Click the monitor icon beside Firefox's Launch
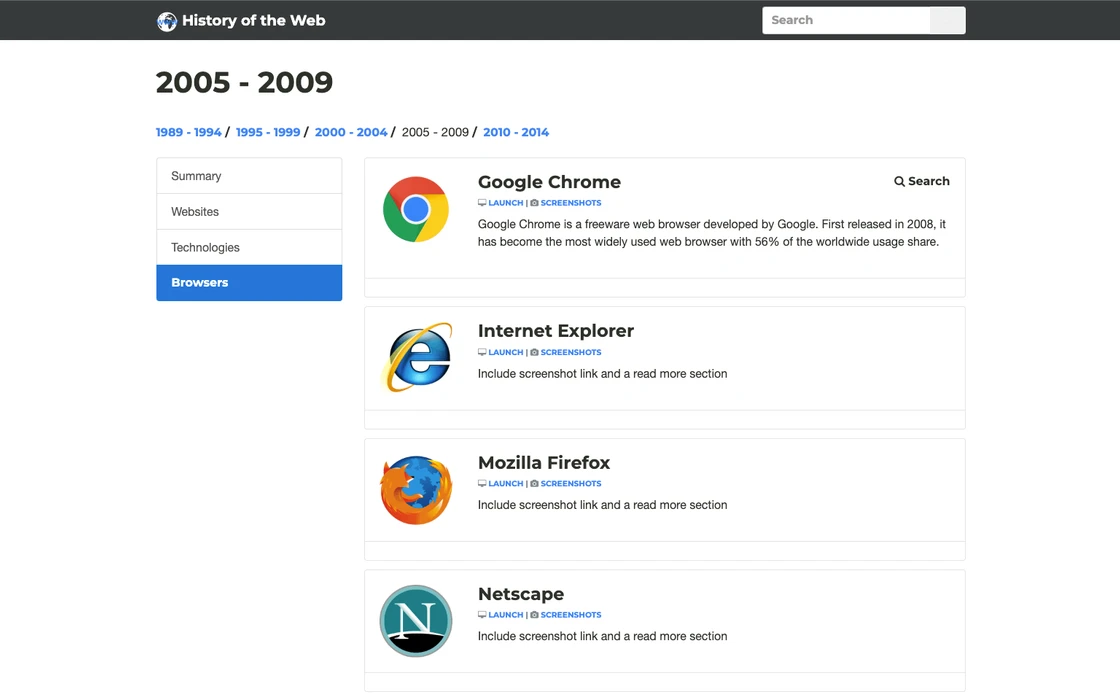Screen dimensions: 1120x700 pos(482,484)
